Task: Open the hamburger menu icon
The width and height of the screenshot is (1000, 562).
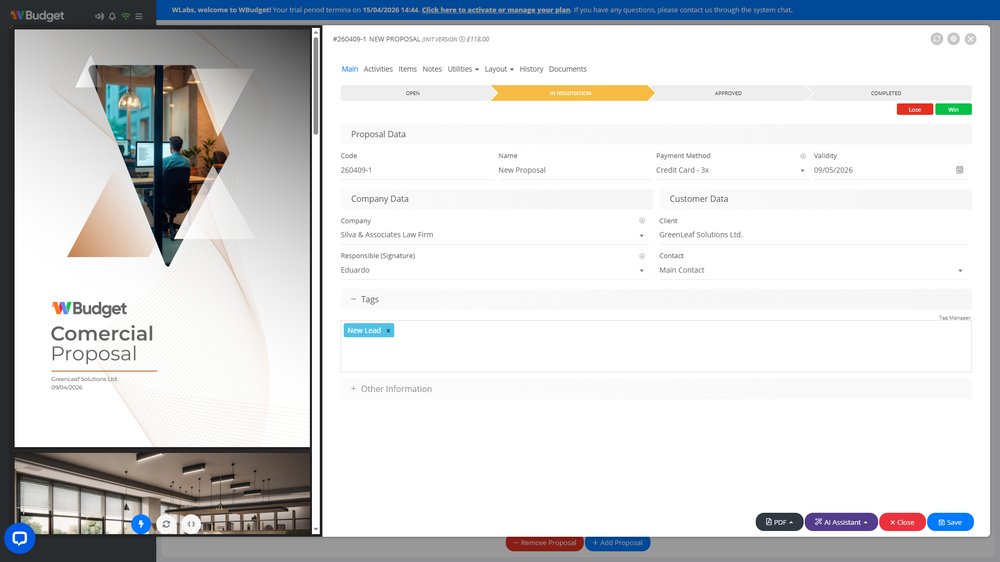Action: coord(139,16)
